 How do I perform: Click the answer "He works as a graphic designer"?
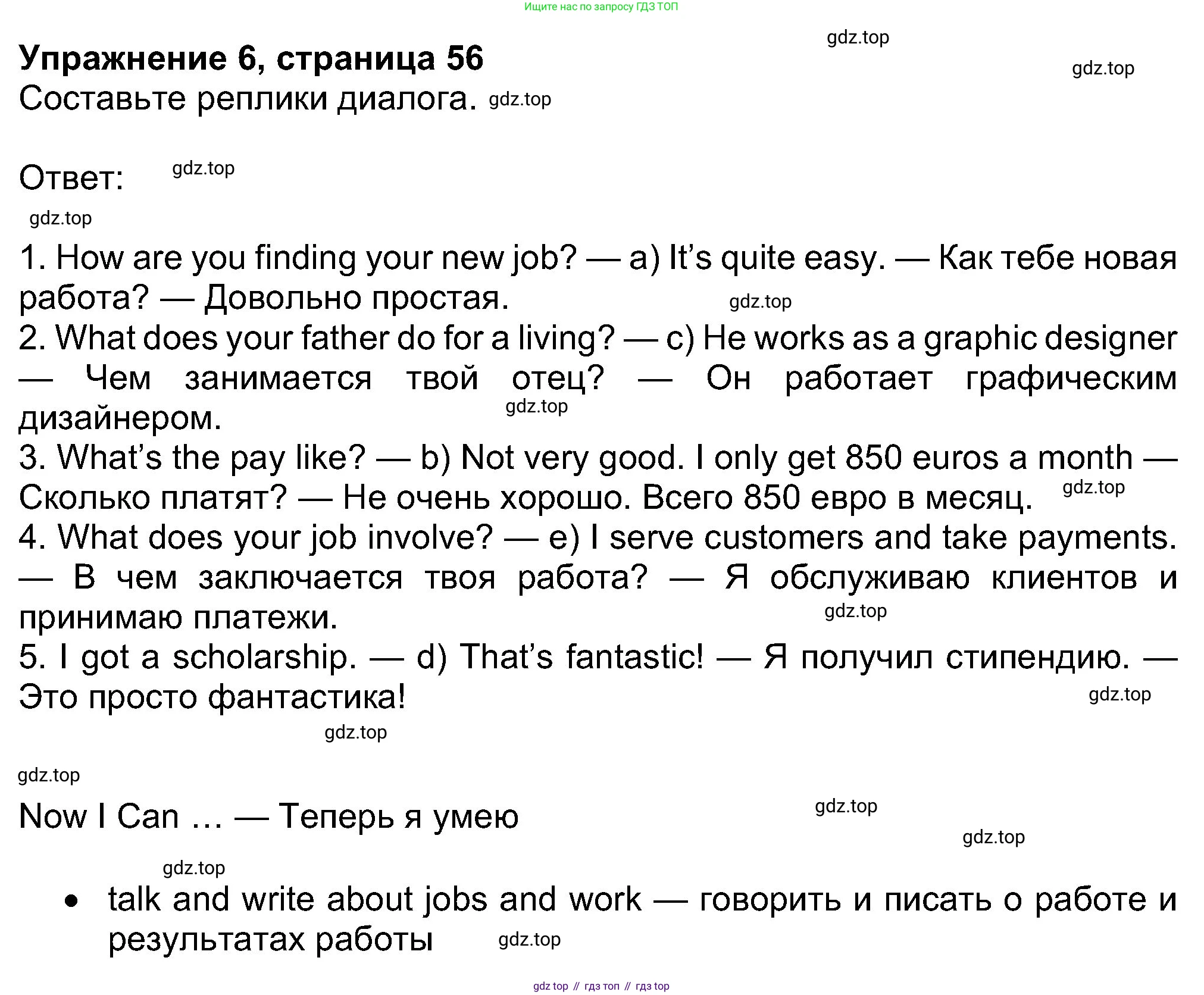(940, 338)
